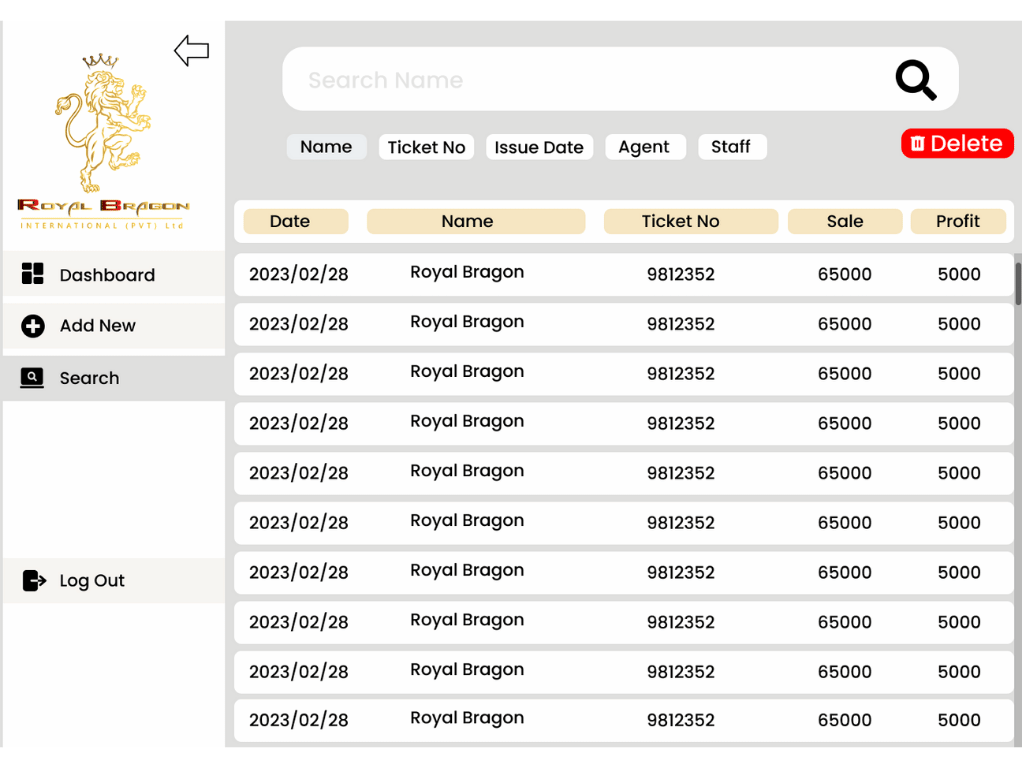The height and width of the screenshot is (768, 1024).
Task: Select the Issue Date search filter
Action: [x=539, y=147]
